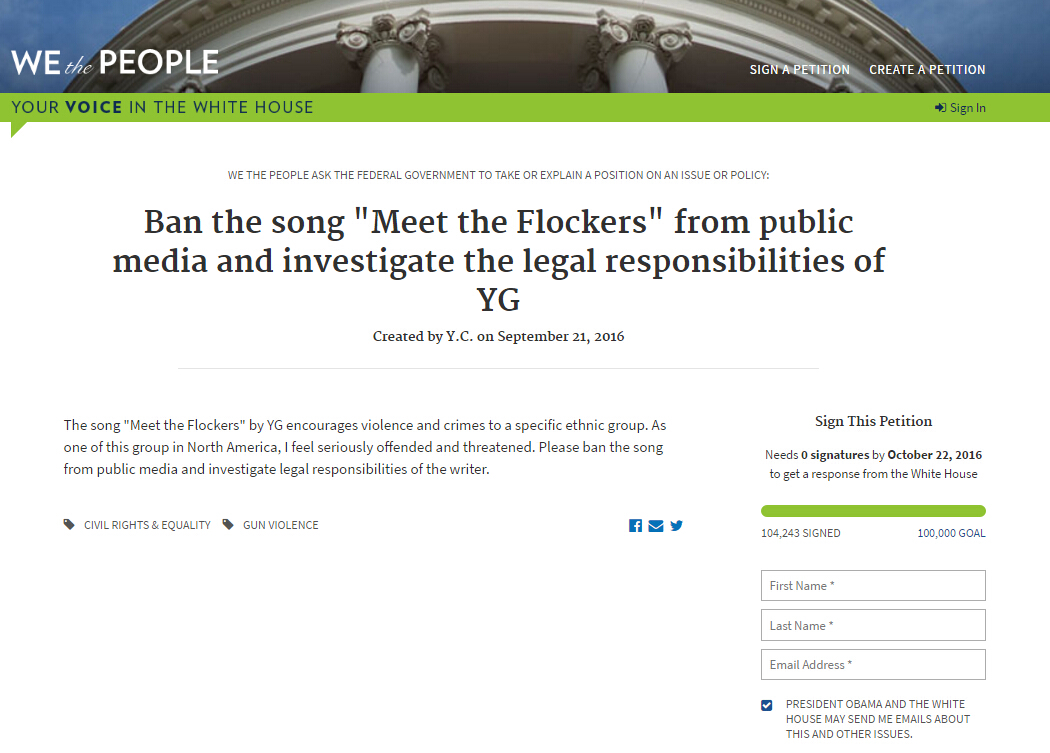Share petition on Facebook
The image size is (1050, 753).
click(635, 526)
